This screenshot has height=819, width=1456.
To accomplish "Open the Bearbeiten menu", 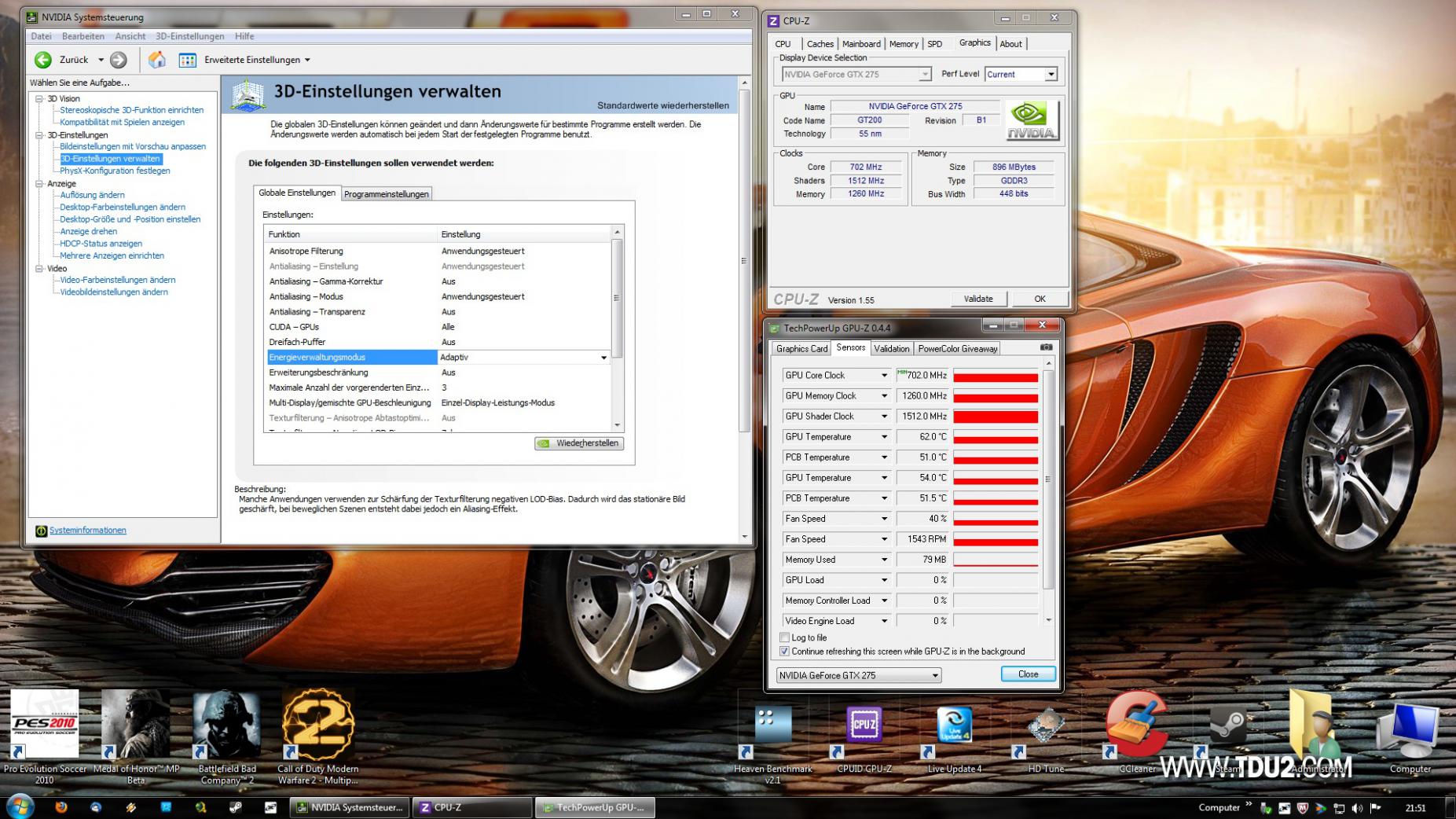I will coord(83,36).
